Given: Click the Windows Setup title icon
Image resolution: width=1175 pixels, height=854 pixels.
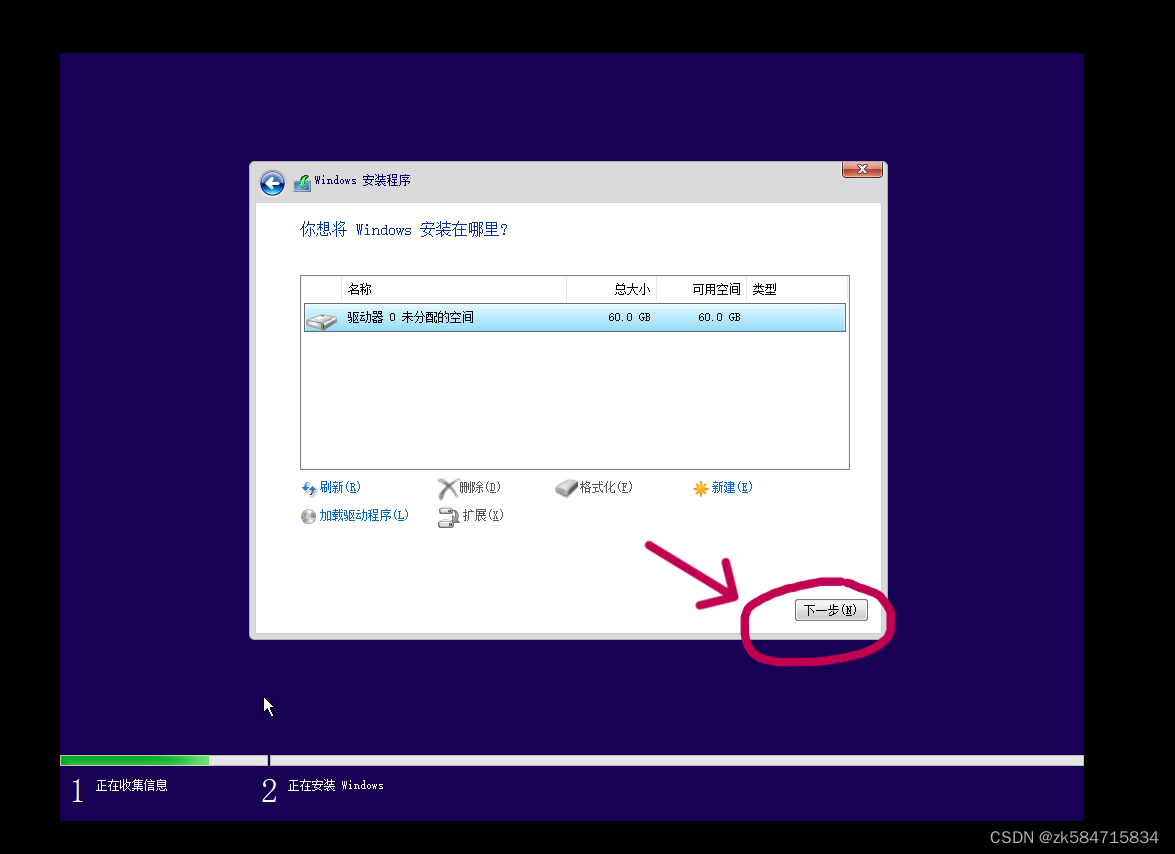Looking at the screenshot, I should pyautogui.click(x=302, y=183).
